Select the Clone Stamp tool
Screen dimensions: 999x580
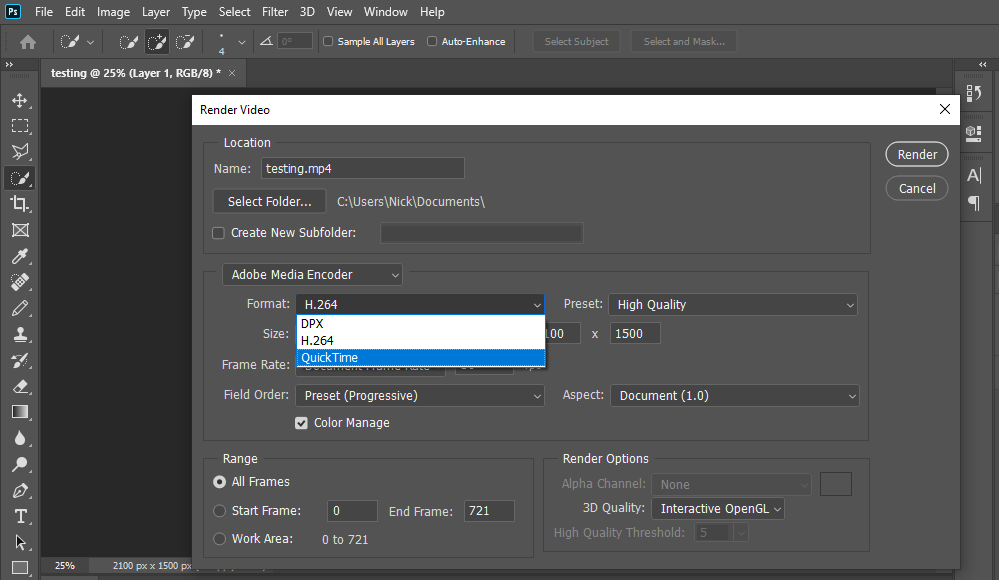point(20,335)
